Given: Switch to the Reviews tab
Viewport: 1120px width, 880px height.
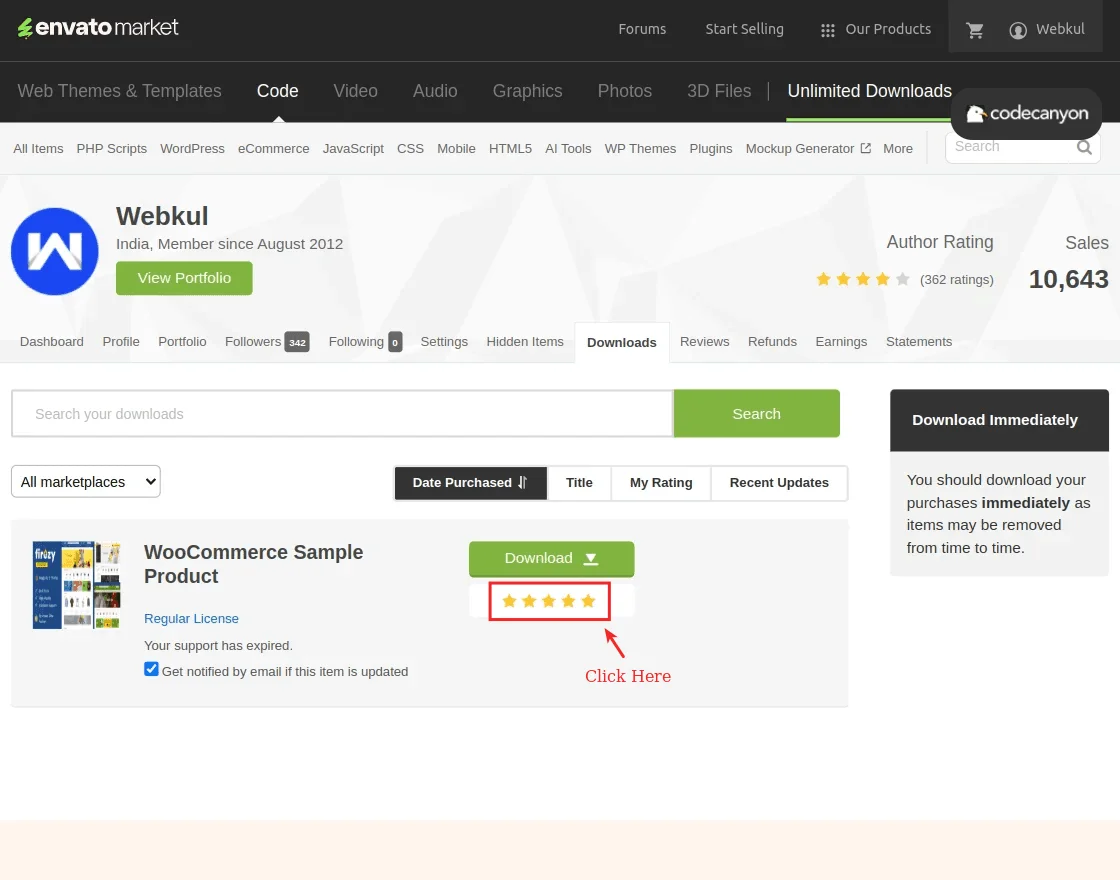Looking at the screenshot, I should (704, 341).
